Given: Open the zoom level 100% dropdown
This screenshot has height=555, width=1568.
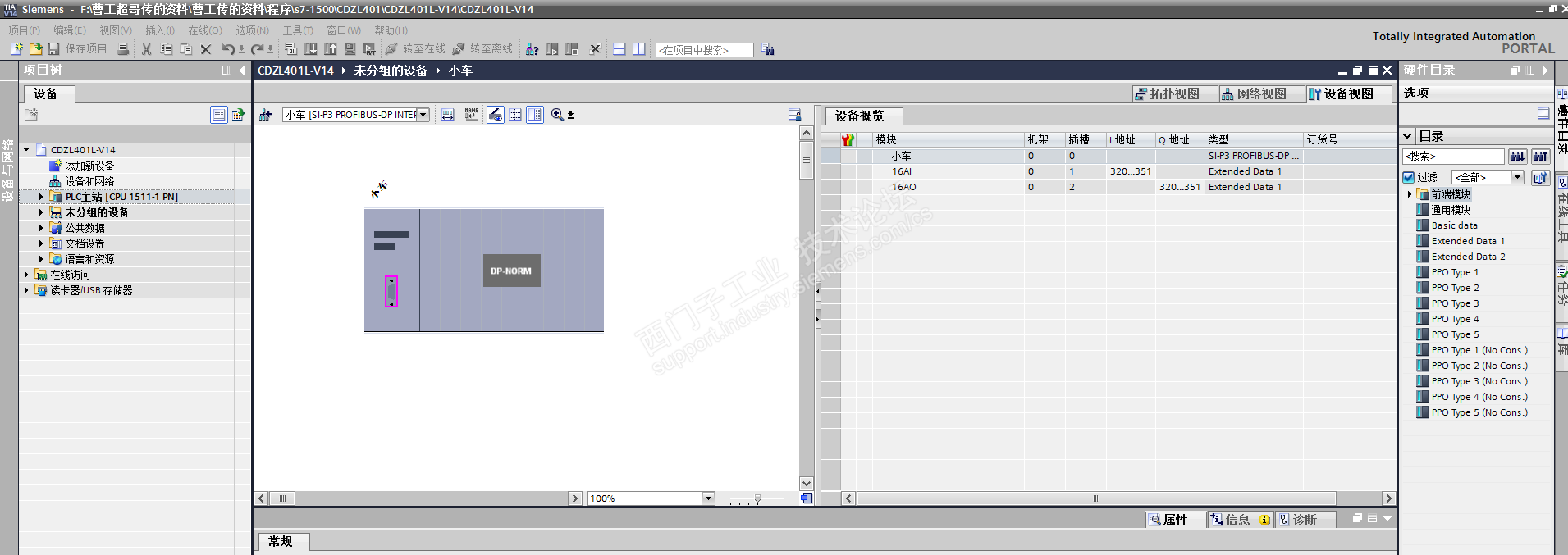Looking at the screenshot, I should click(x=708, y=498).
